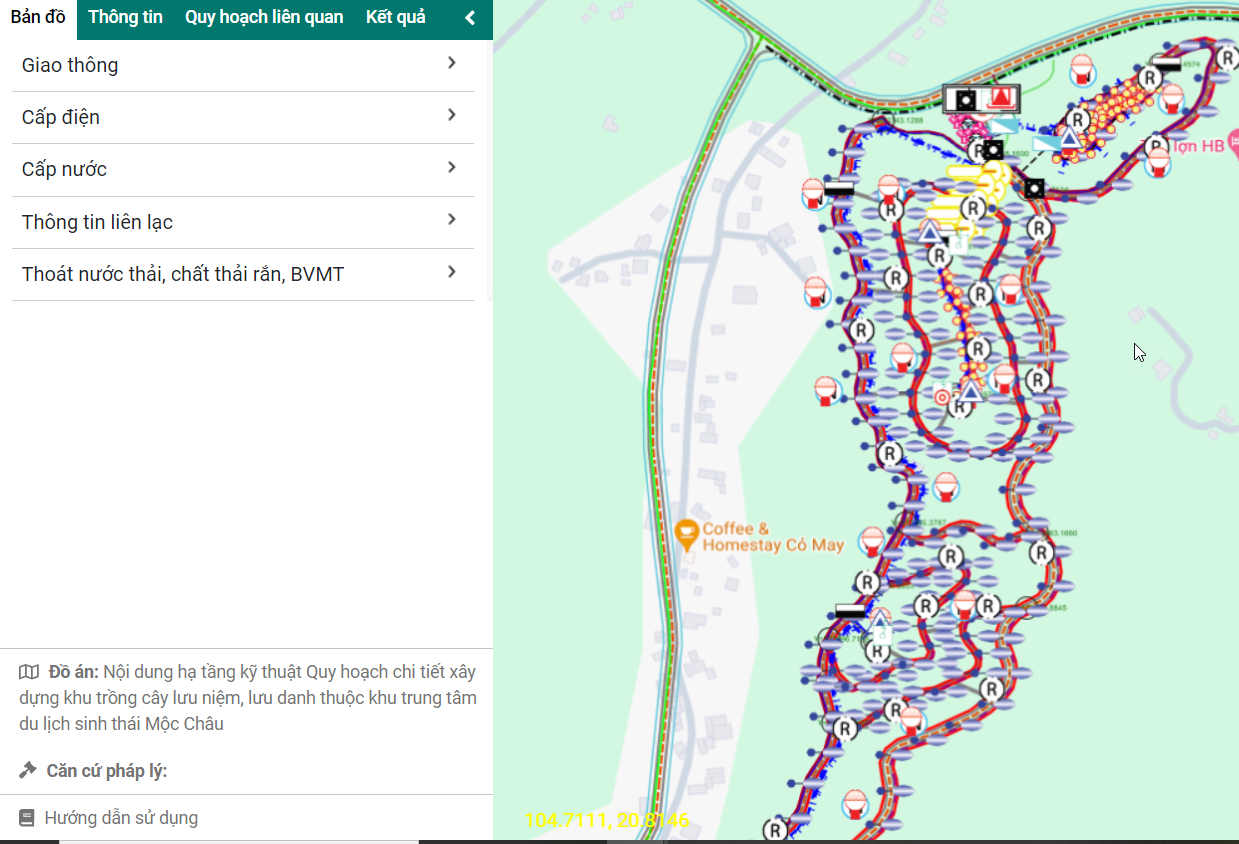Open the Cấp nước layer group
Screen dimensions: 1239x844
[452, 168]
